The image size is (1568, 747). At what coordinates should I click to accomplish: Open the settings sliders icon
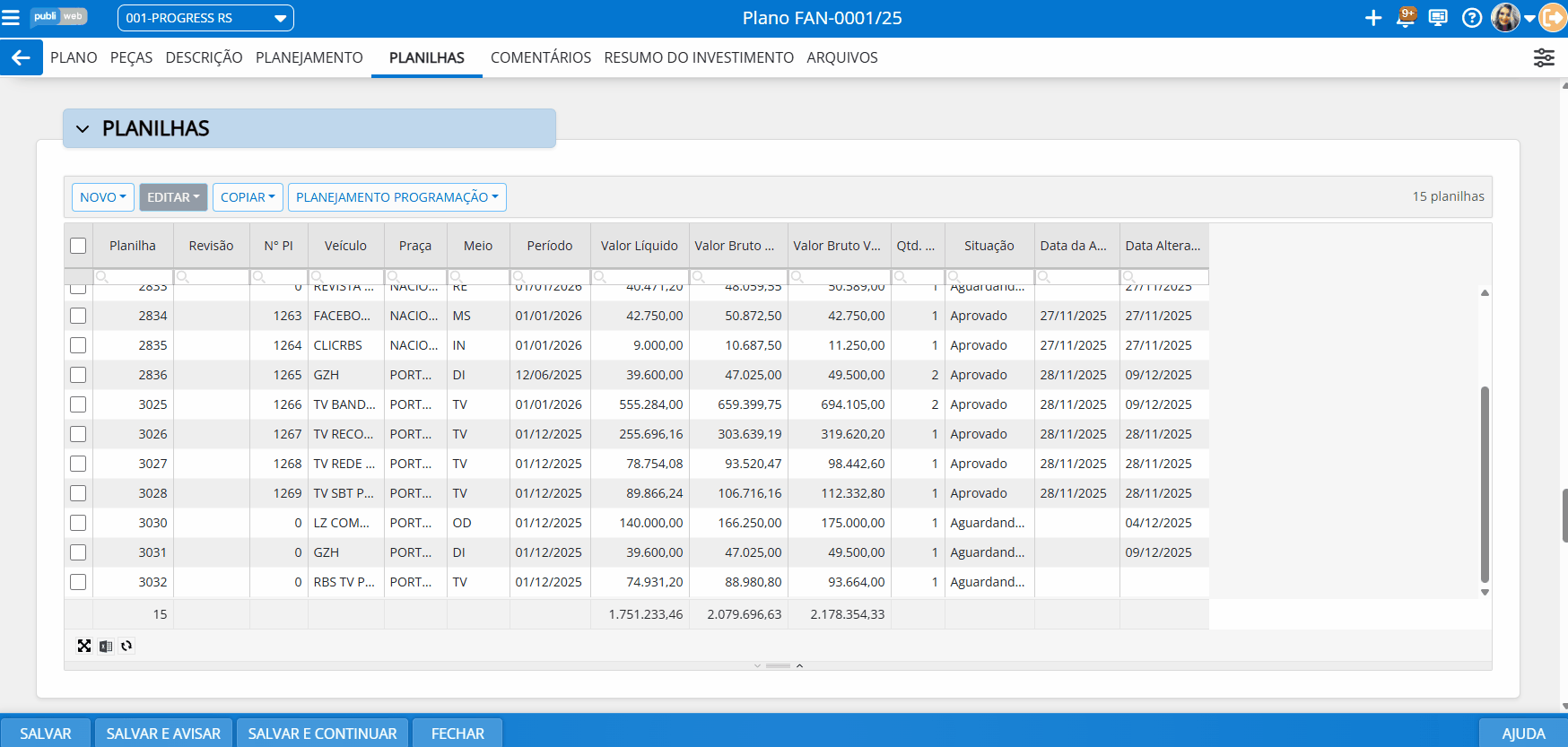(x=1543, y=57)
